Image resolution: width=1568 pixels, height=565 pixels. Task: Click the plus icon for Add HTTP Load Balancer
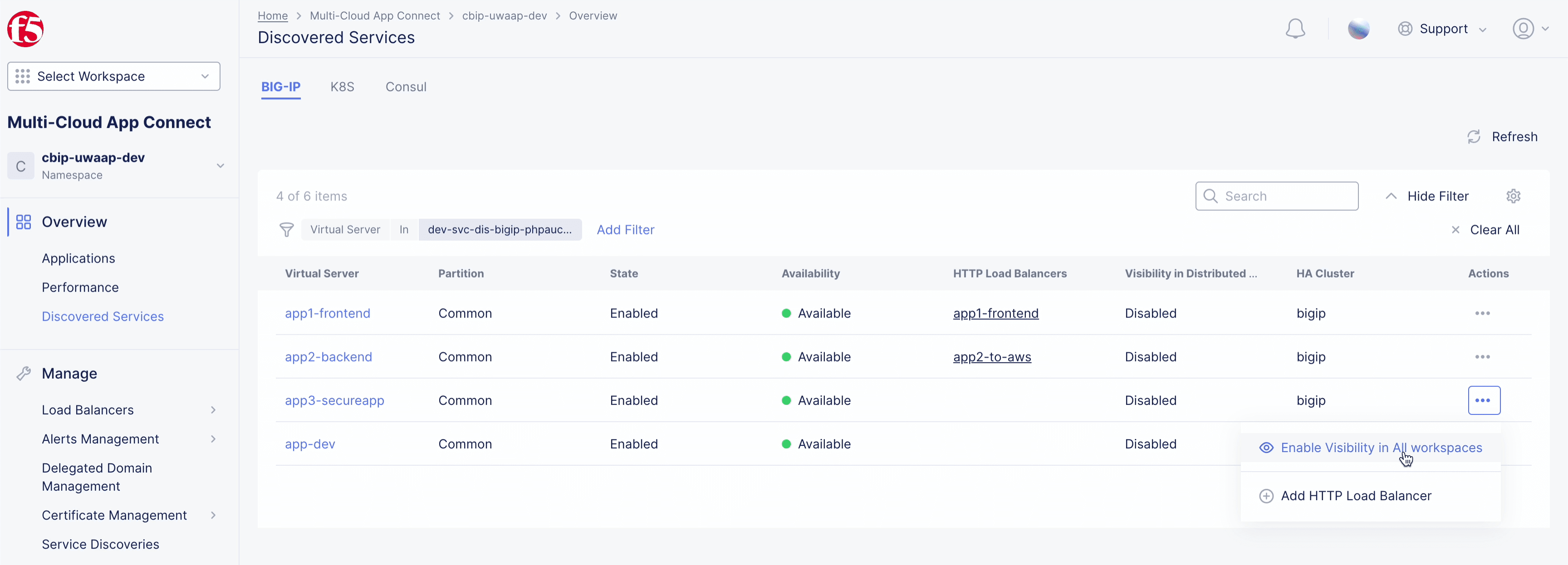pyautogui.click(x=1265, y=496)
